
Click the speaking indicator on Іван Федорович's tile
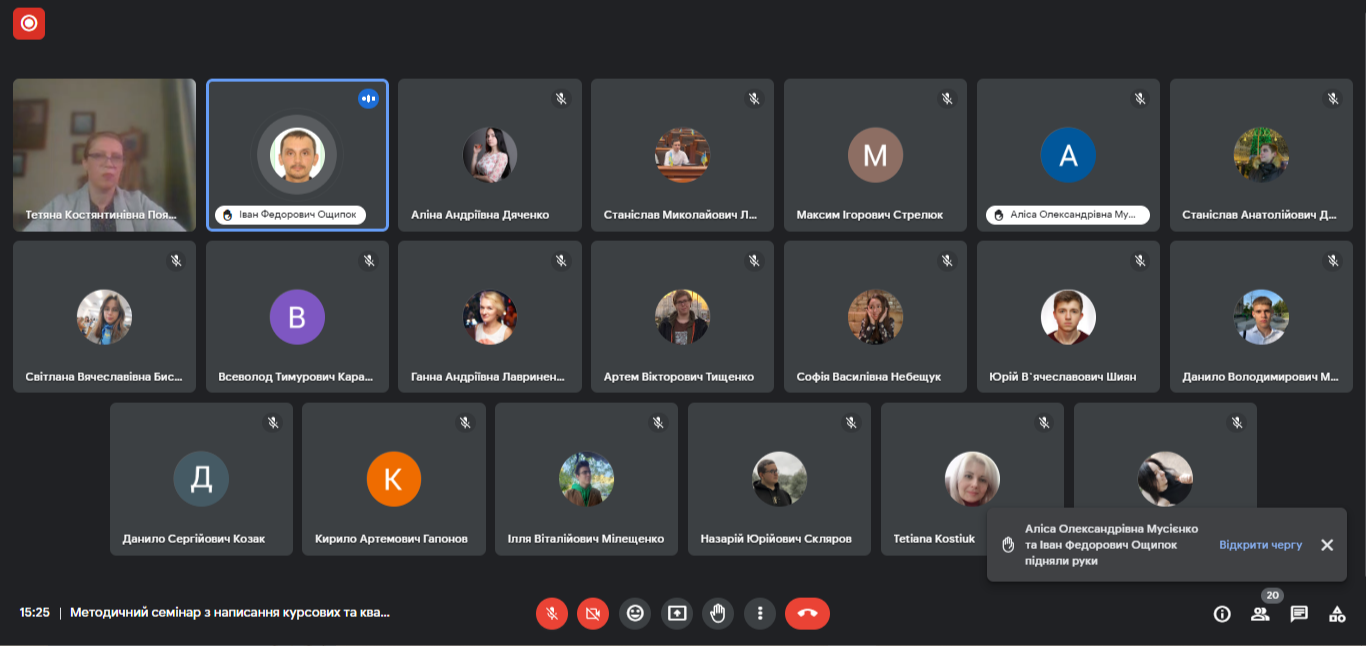click(x=368, y=98)
